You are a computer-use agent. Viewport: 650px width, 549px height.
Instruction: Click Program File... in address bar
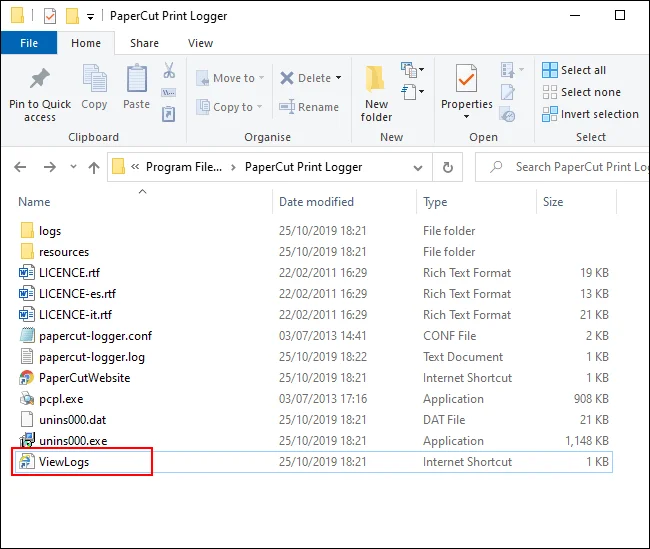pyautogui.click(x=184, y=167)
